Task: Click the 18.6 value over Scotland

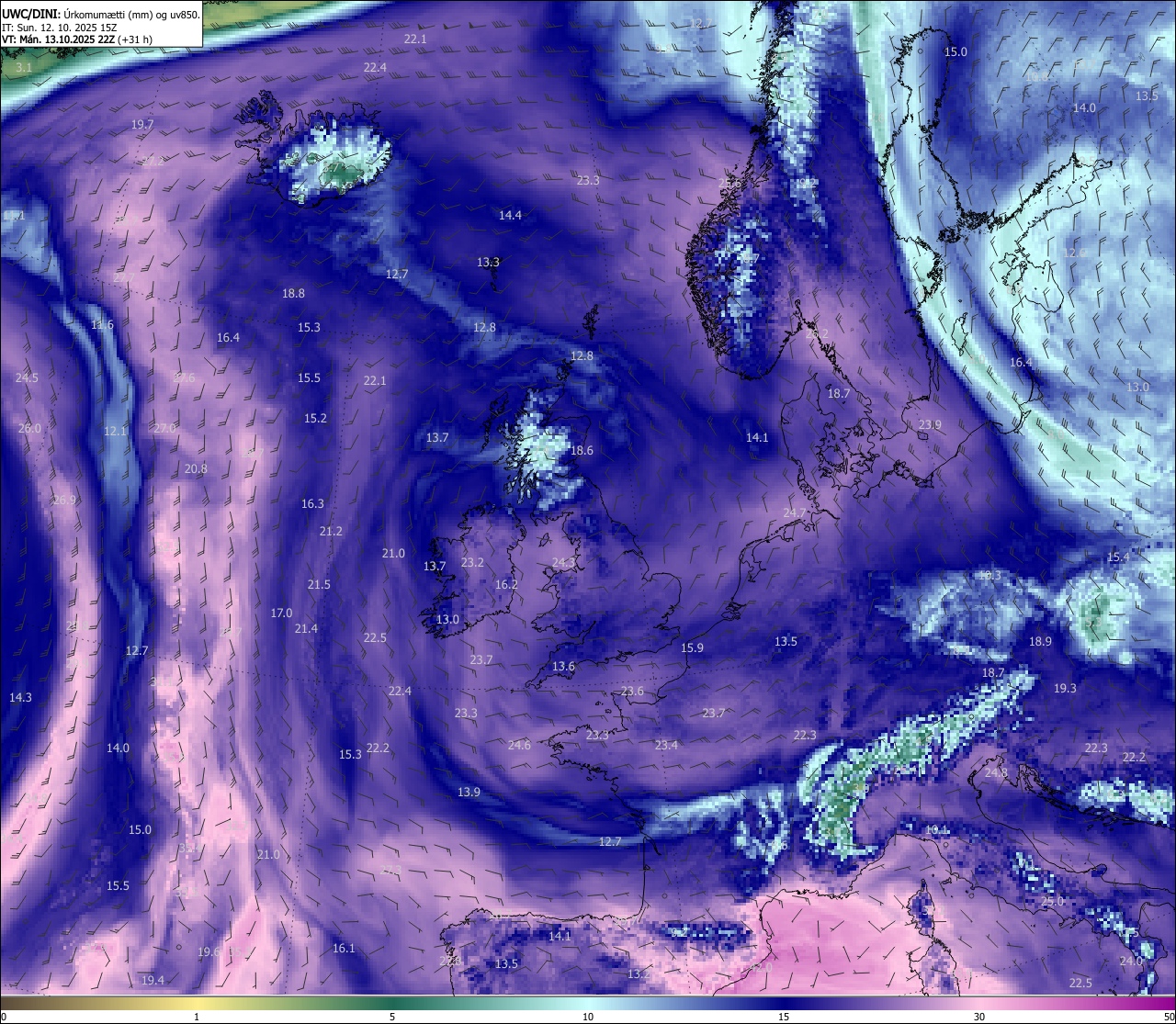Action: tap(582, 450)
